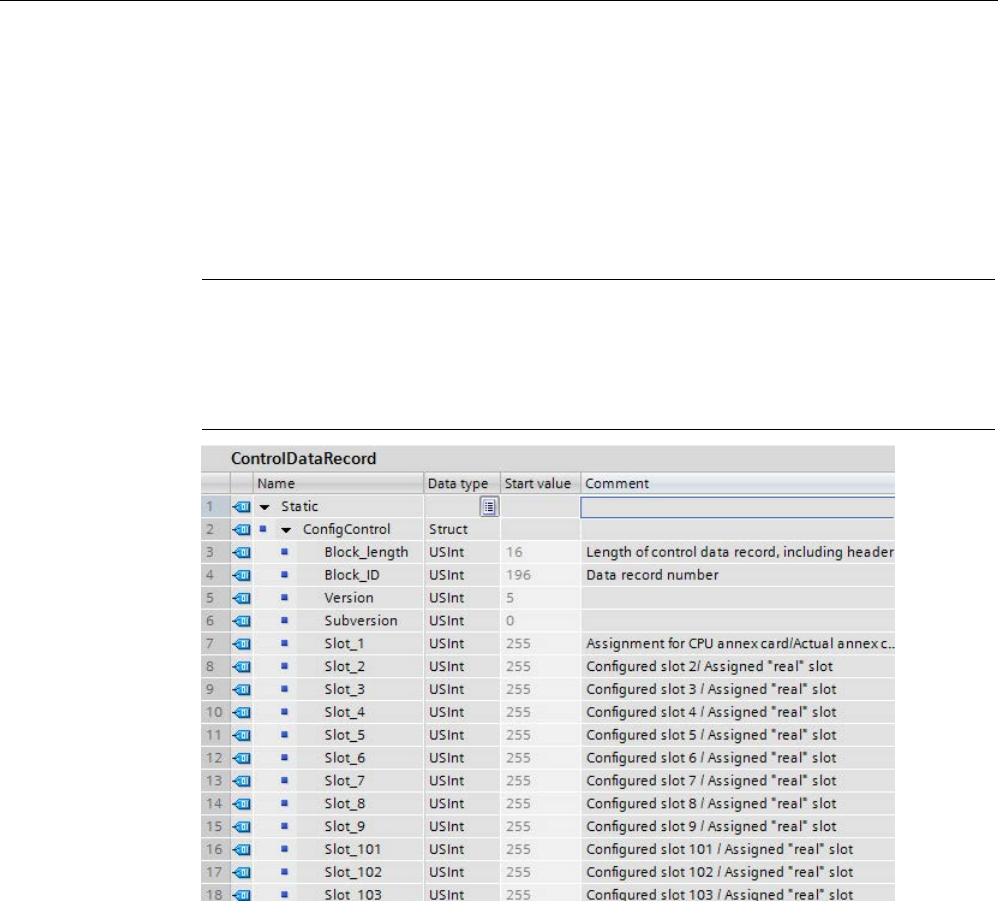The width and height of the screenshot is (998, 901).
Task: Click the tag icon beside ConfigControl
Action: click(x=241, y=530)
